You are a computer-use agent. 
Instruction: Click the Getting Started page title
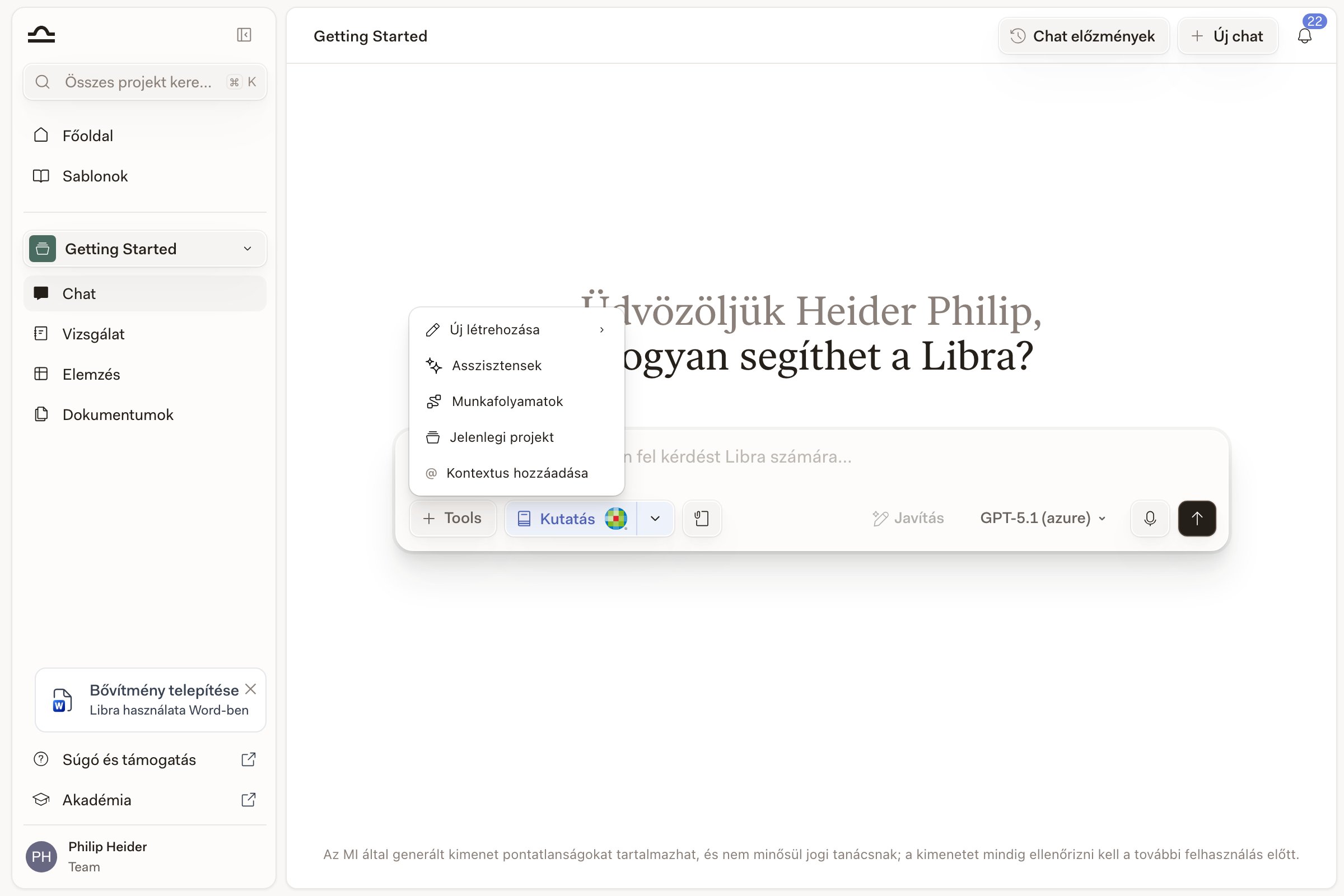370,36
